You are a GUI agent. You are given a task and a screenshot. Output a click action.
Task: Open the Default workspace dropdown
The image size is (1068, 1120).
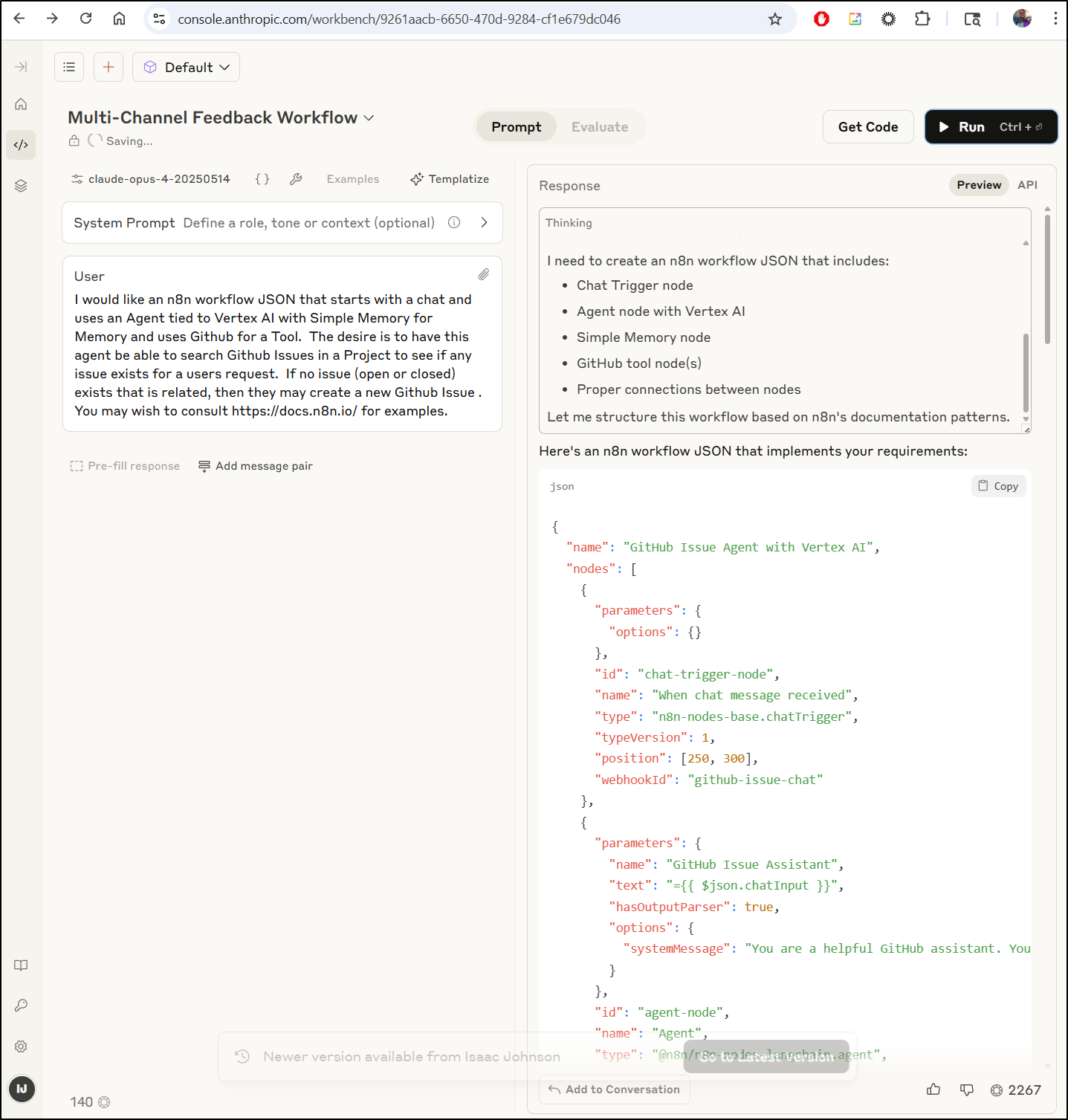point(186,67)
